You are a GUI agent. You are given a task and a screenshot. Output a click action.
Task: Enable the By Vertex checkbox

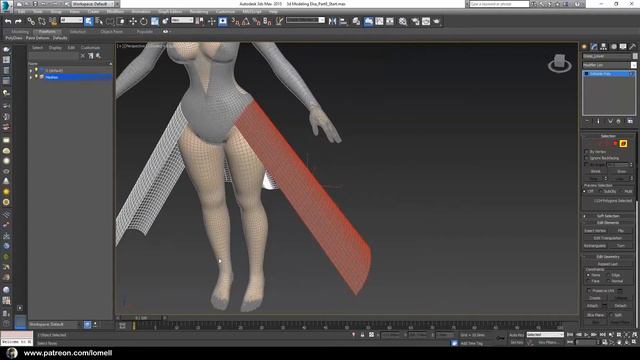click(x=587, y=152)
